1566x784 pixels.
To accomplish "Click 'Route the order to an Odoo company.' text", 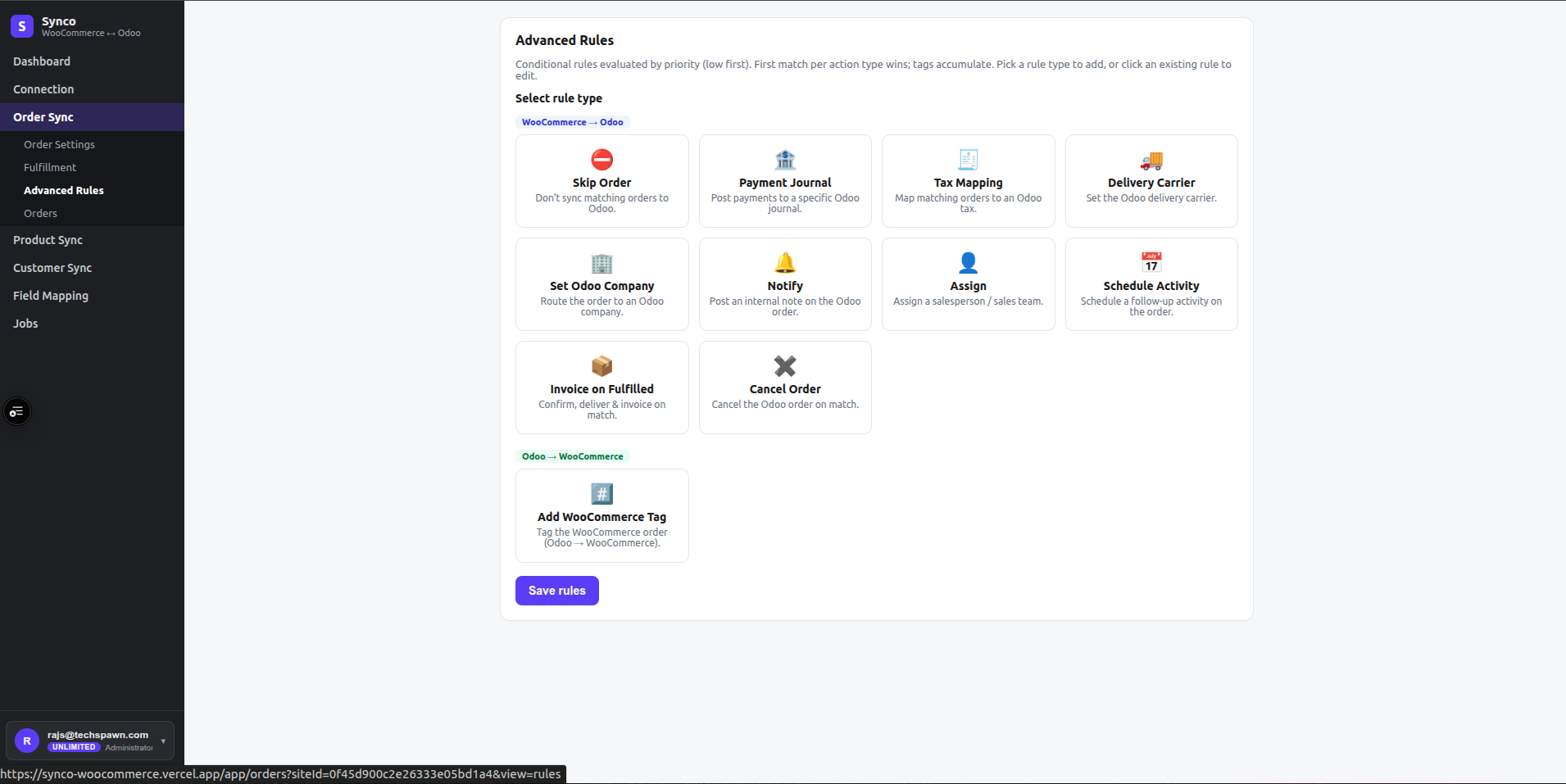I will tap(601, 306).
